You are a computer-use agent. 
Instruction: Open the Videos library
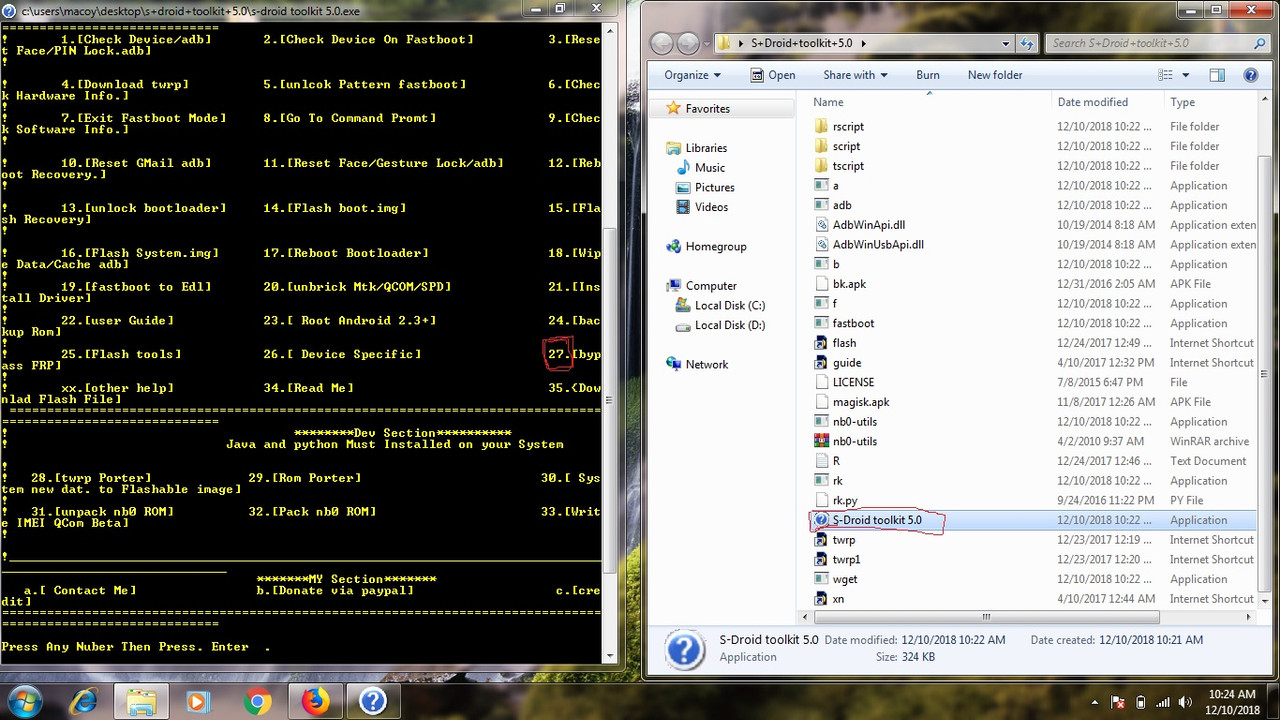[711, 207]
